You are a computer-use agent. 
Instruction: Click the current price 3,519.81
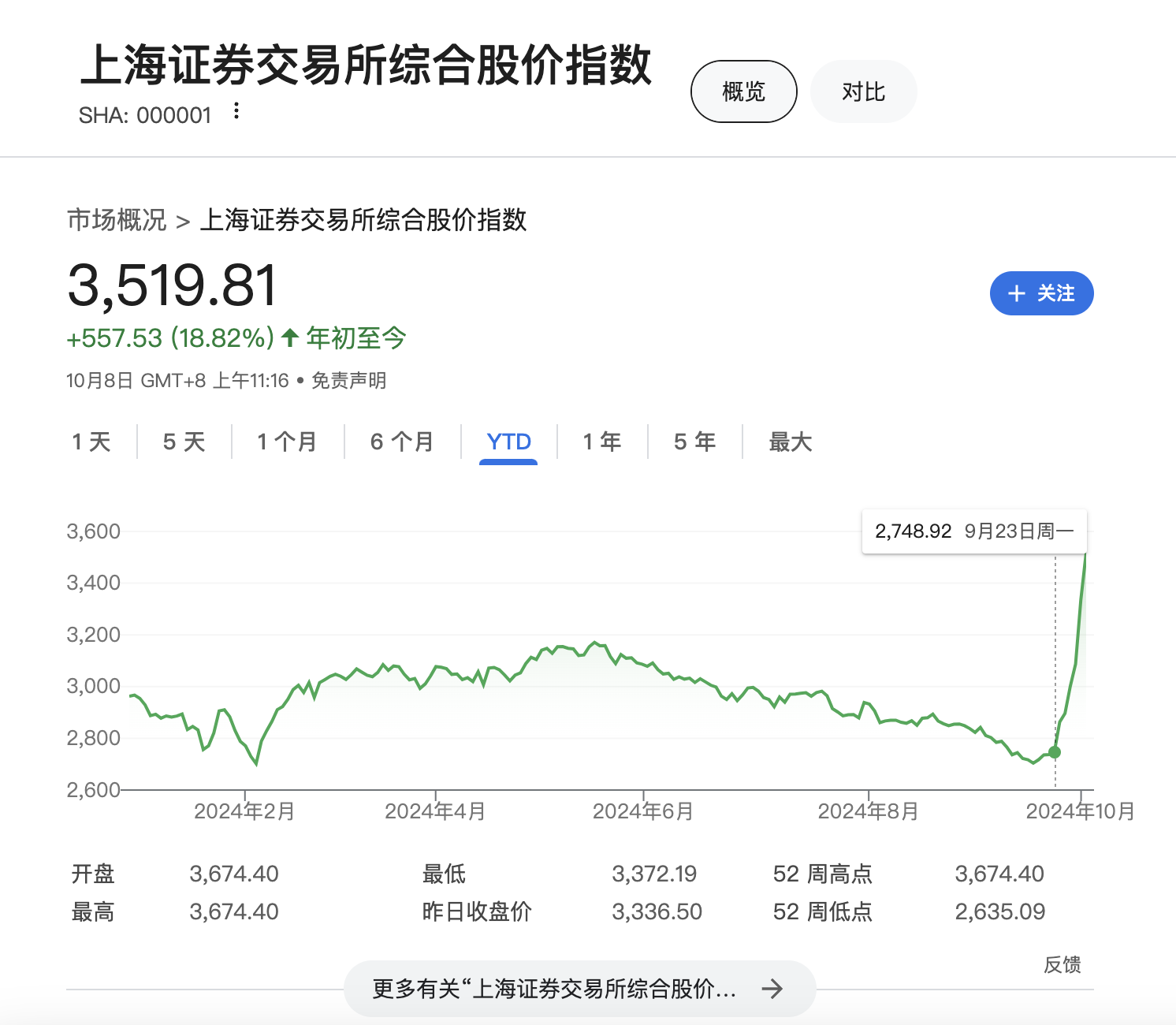(173, 285)
